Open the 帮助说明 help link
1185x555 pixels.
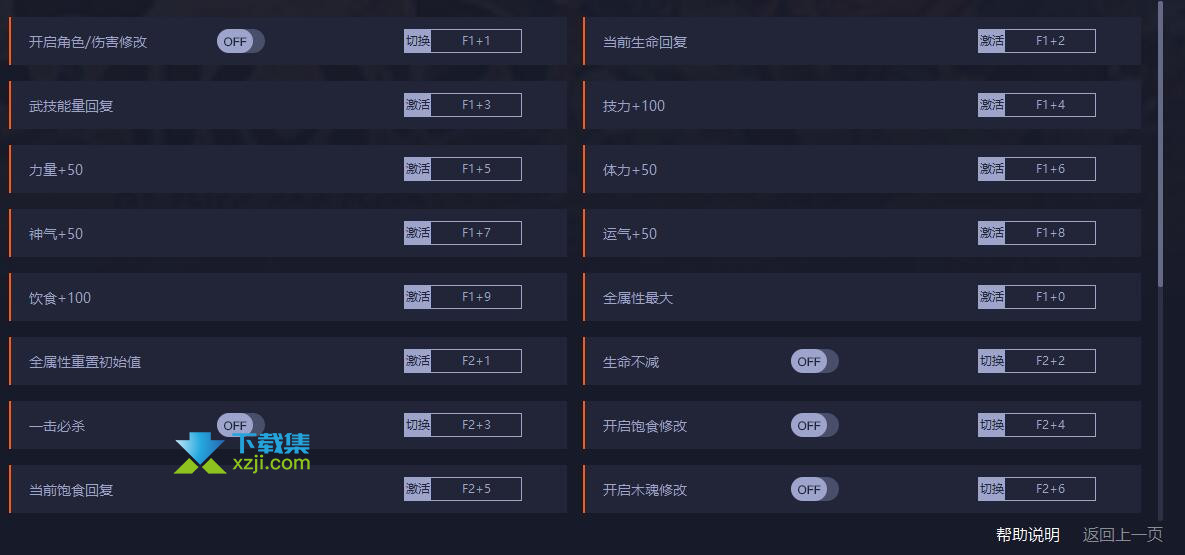(1028, 535)
